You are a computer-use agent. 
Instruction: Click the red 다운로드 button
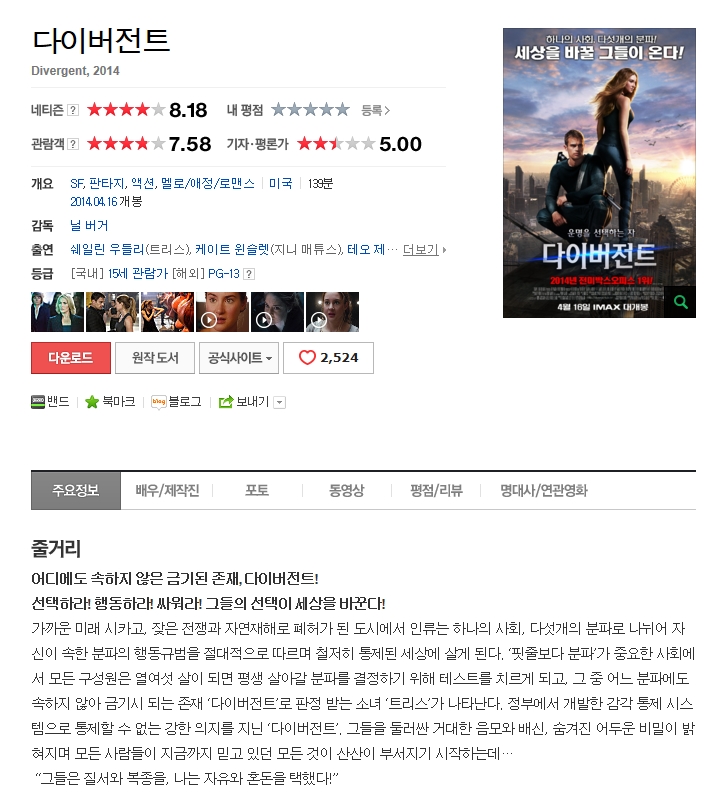pos(71,358)
